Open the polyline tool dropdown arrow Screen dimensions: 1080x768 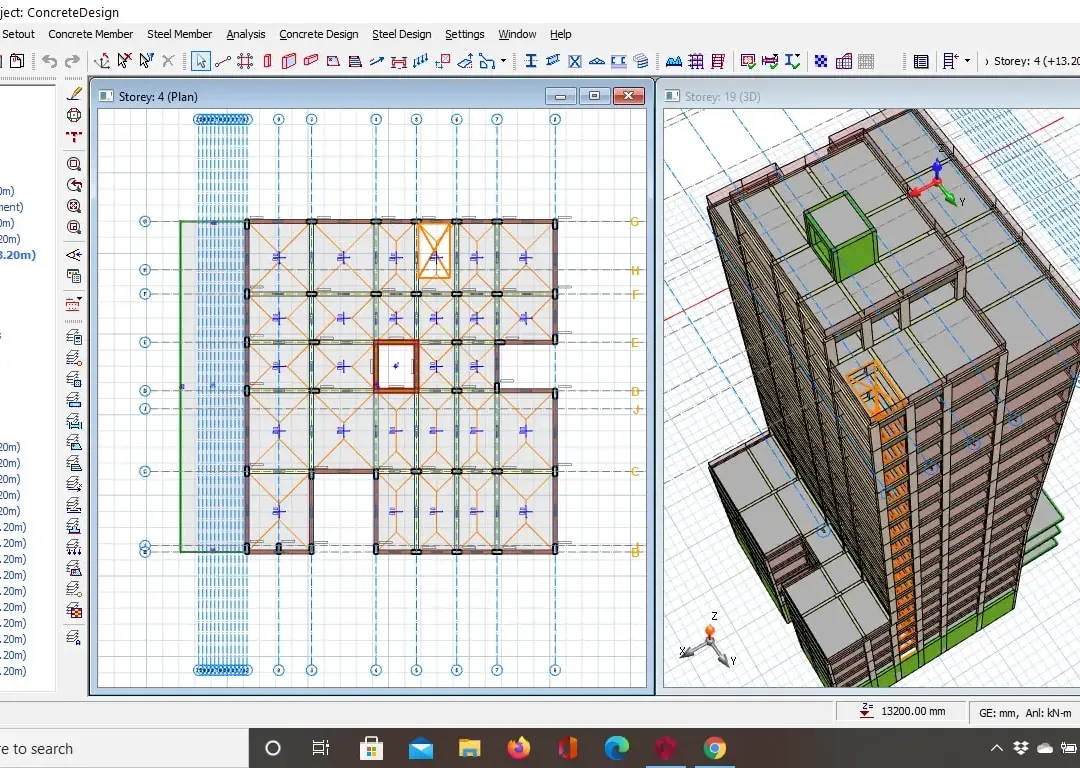click(x=503, y=61)
